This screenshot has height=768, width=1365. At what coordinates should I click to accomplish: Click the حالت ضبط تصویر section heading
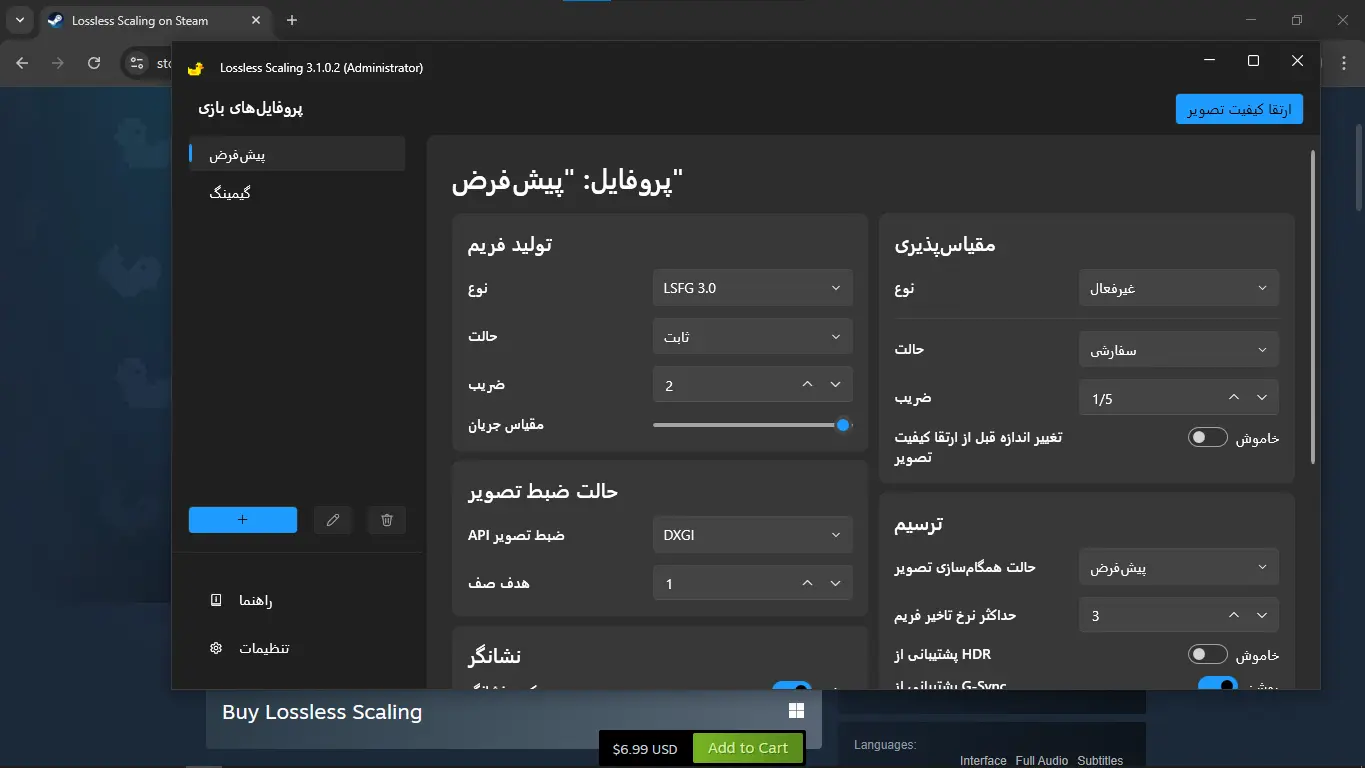(x=543, y=491)
